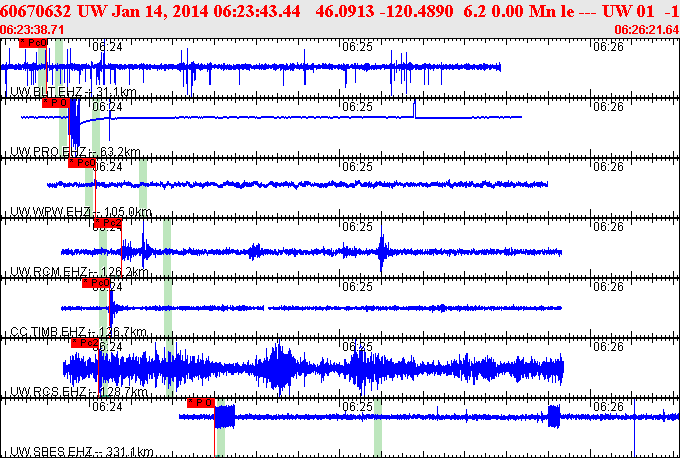Select the P pick flag on UW RCS trace
Screen dimensions: 680x458
(84, 343)
